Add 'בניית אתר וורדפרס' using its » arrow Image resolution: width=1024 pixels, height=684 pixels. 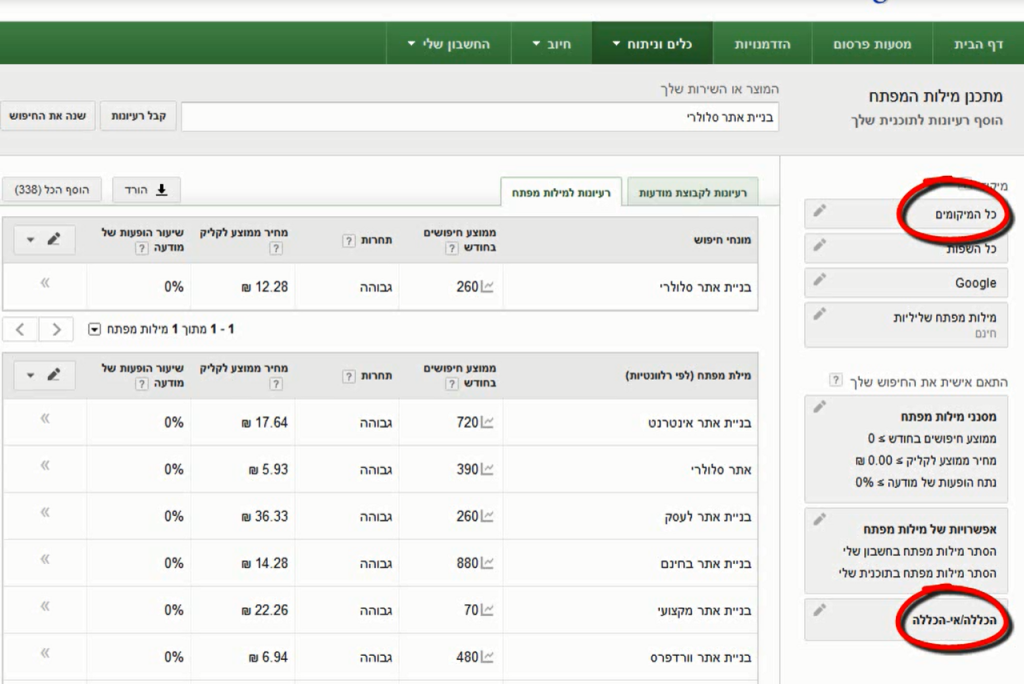pyautogui.click(x=45, y=653)
